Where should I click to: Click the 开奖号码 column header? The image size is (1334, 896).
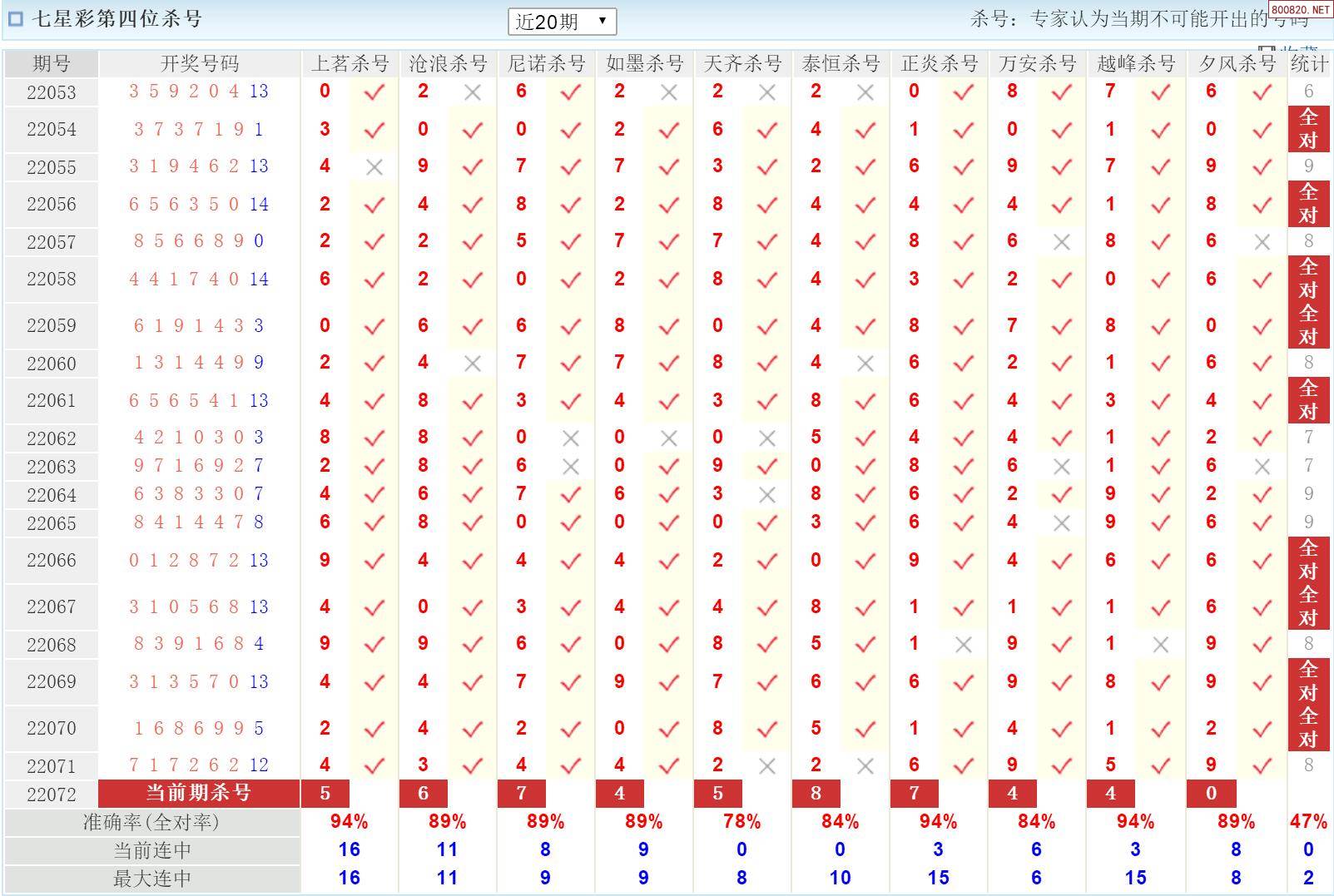(200, 64)
